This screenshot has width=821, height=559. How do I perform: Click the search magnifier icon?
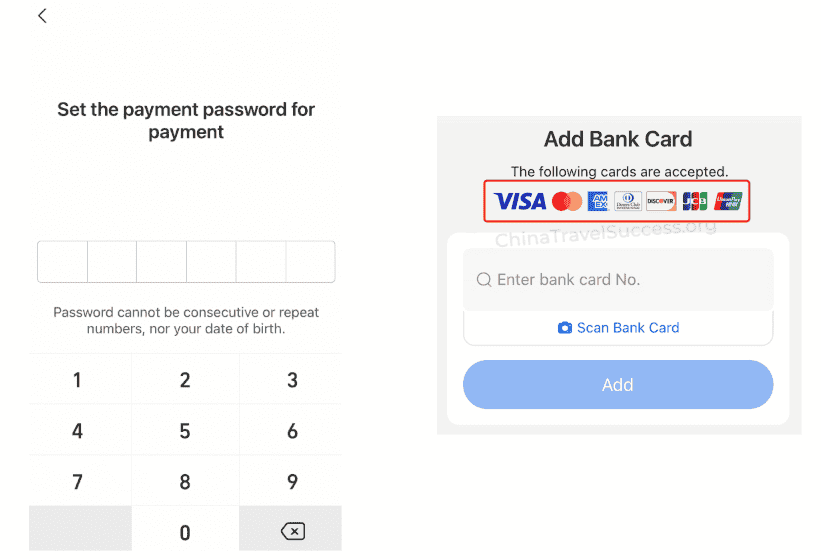[x=484, y=280]
